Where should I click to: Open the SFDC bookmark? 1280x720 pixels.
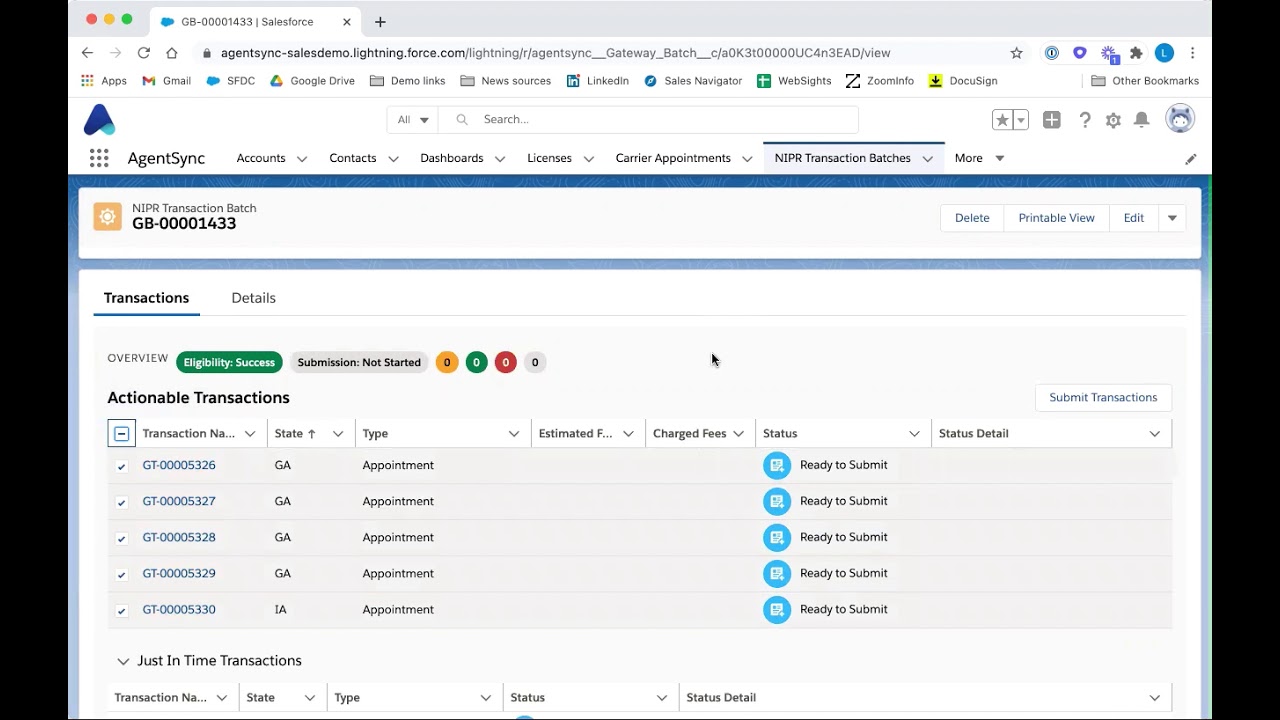tap(231, 81)
